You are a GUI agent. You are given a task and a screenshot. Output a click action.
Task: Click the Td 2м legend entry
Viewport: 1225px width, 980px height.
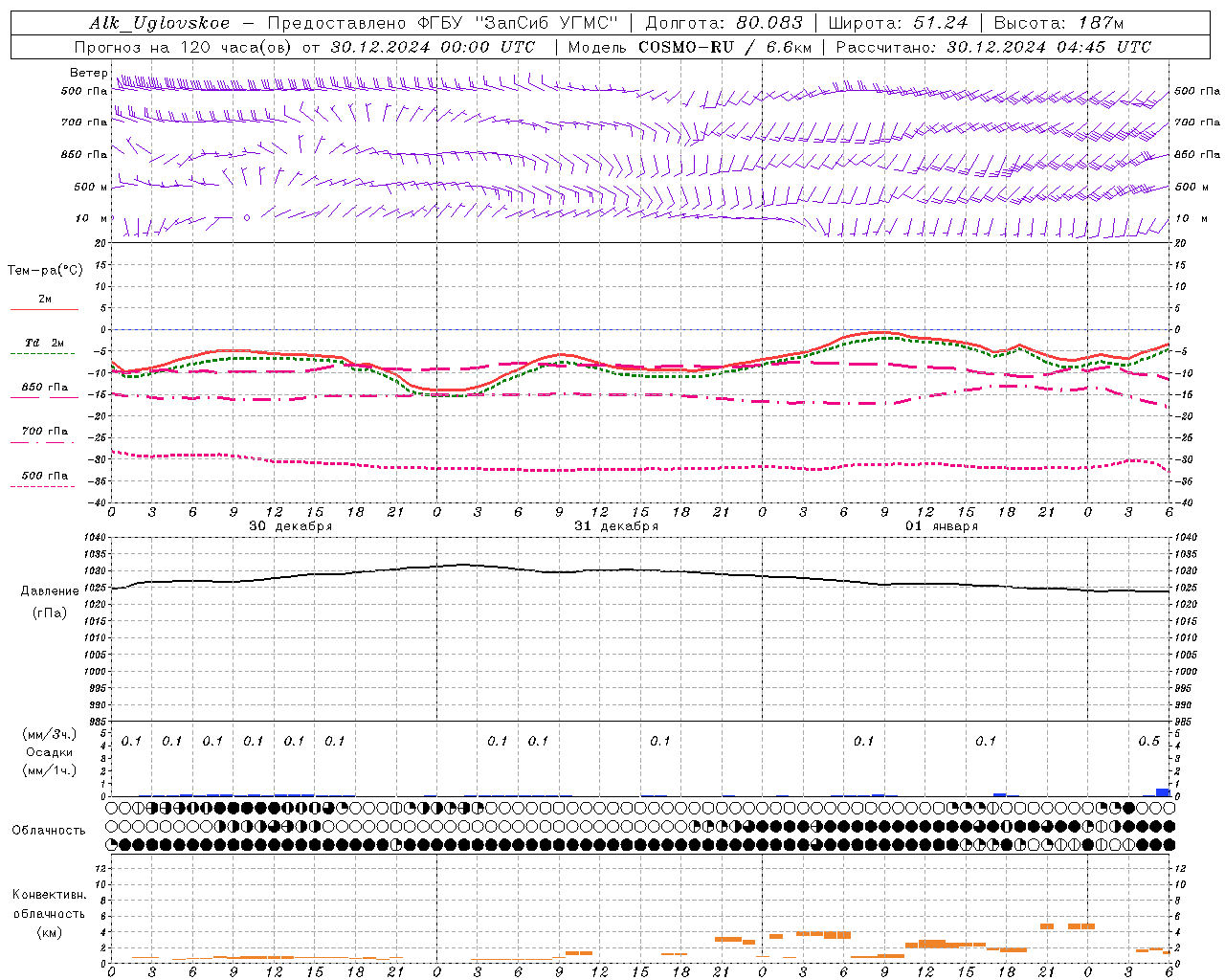coord(45,343)
